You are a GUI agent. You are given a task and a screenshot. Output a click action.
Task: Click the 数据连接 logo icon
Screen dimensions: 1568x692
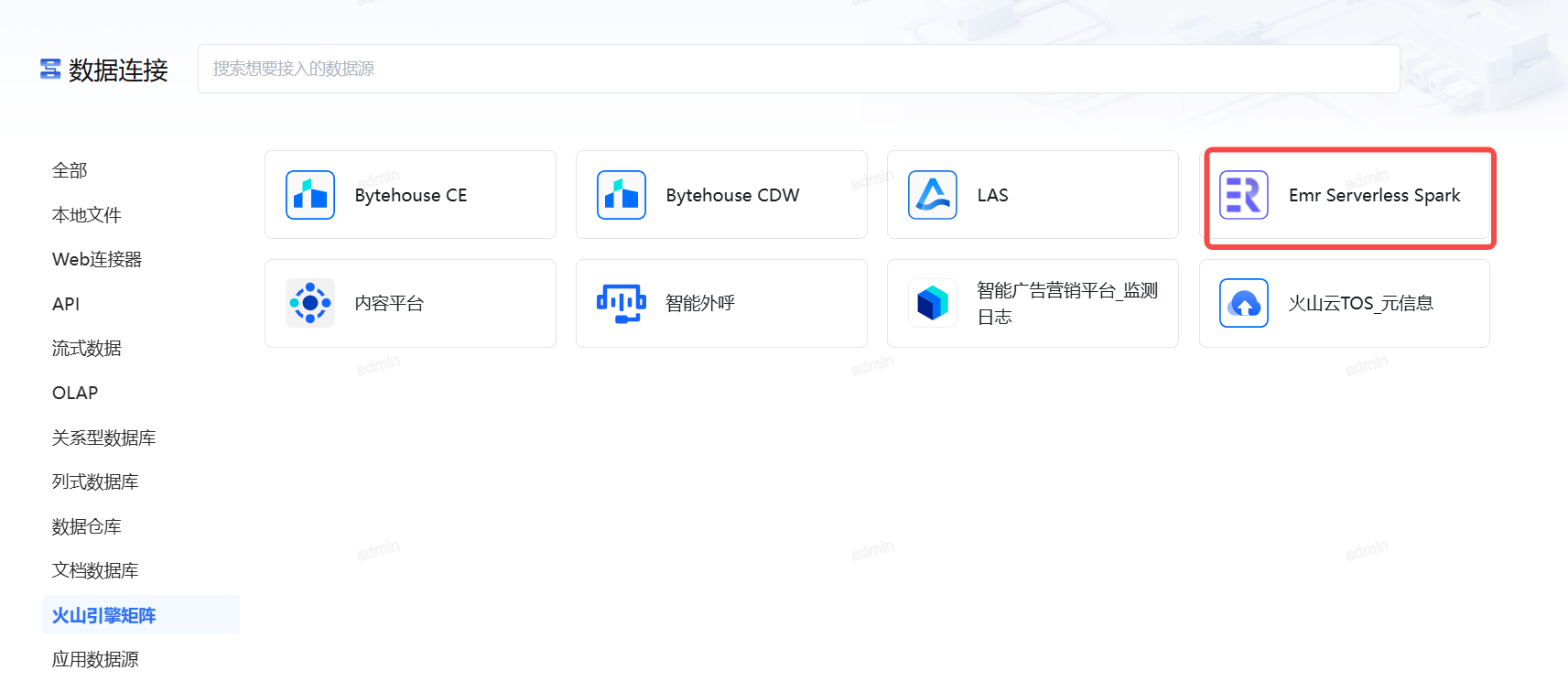click(x=50, y=69)
